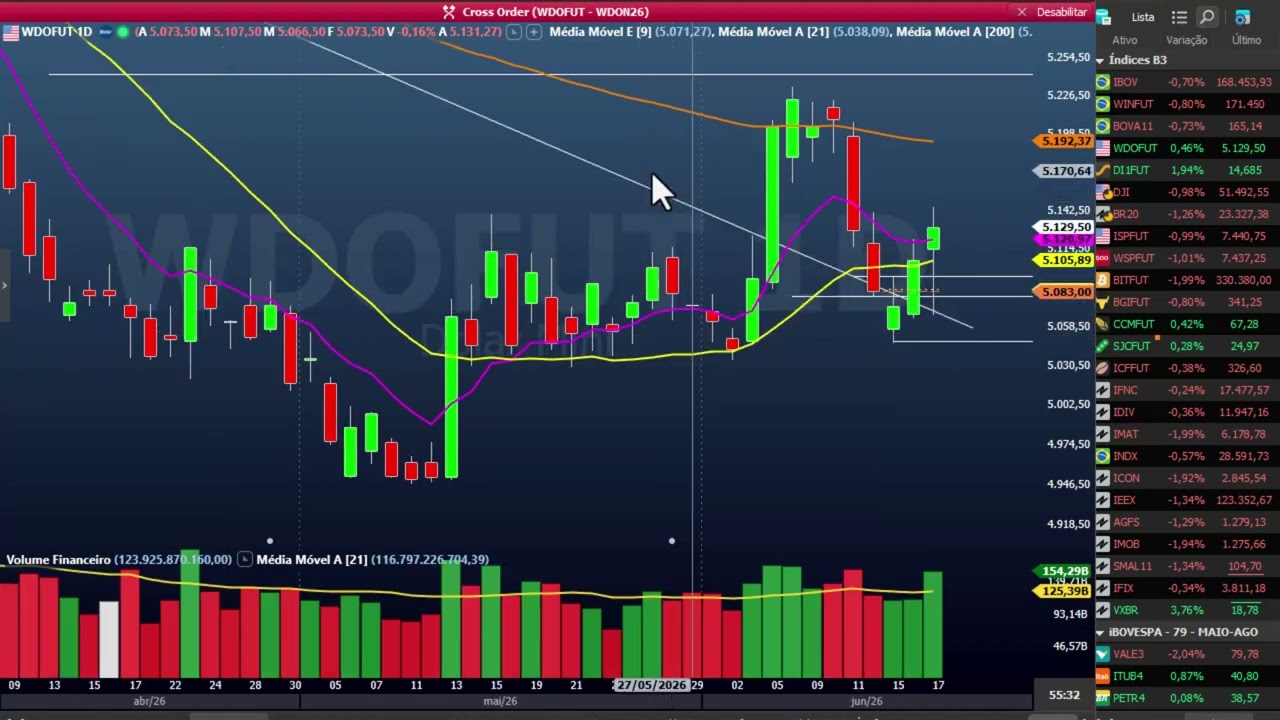Open the watchlist settings gear icon
This screenshot has width=1280, height=720.
click(1242, 17)
